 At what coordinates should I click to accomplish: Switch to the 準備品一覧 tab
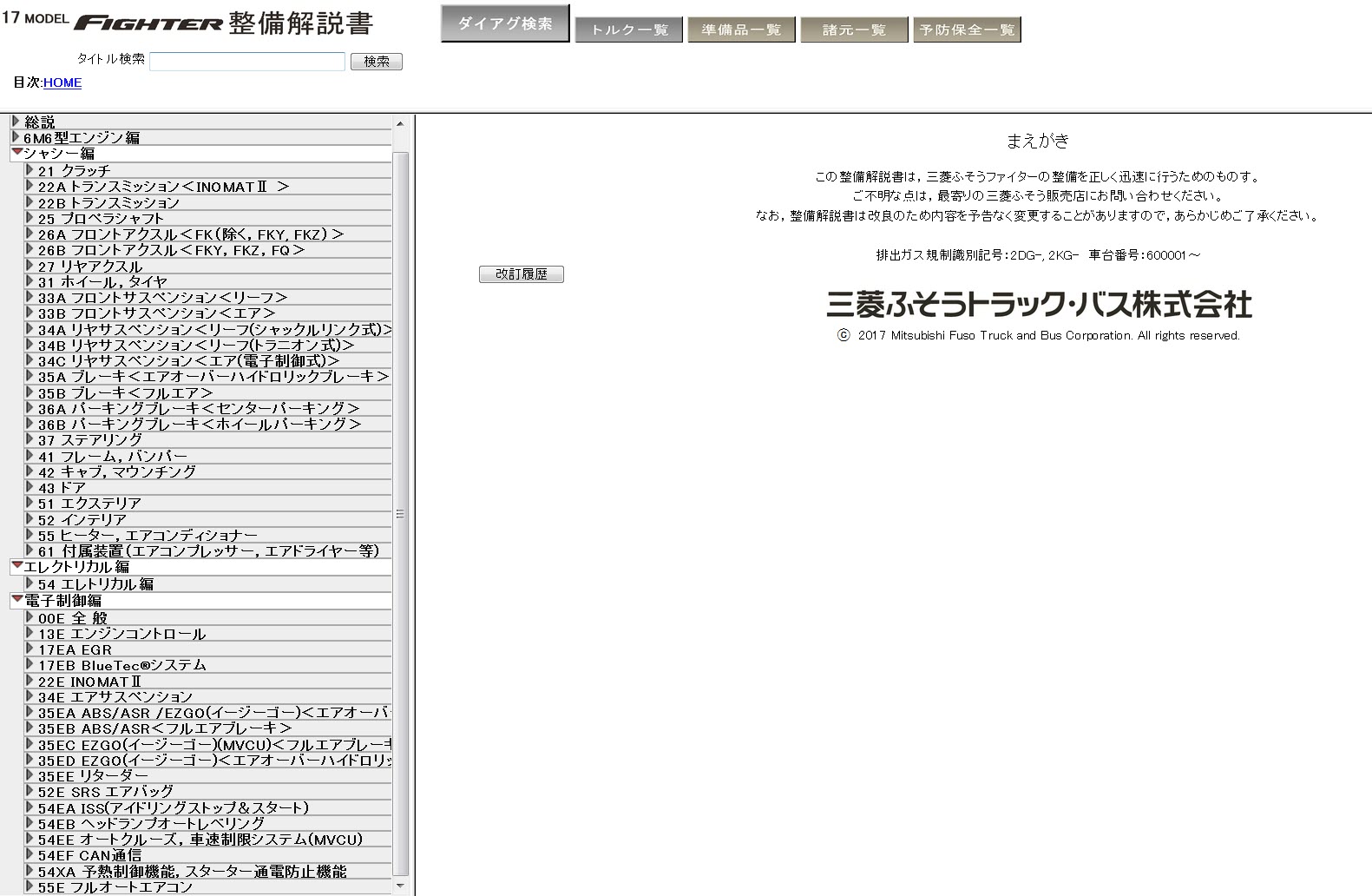[x=741, y=30]
